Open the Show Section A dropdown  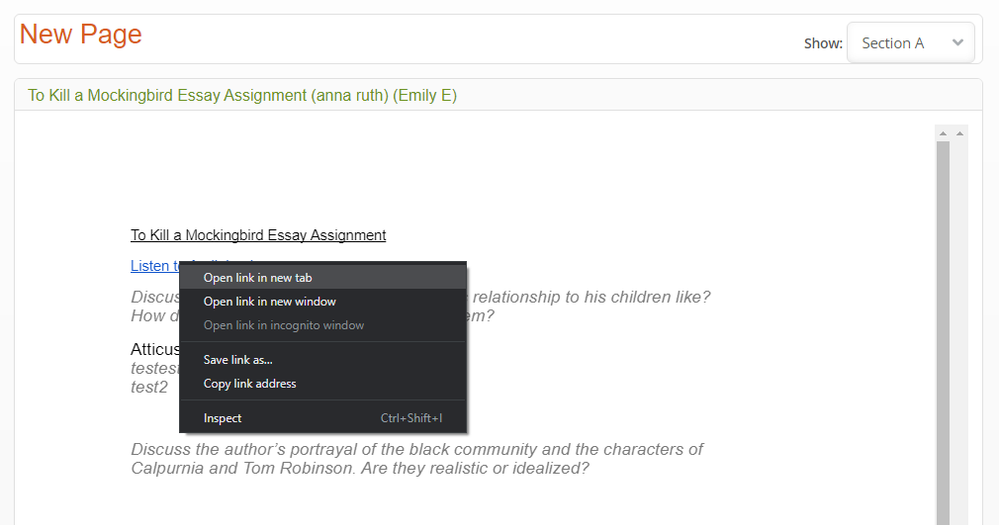pyautogui.click(x=910, y=43)
